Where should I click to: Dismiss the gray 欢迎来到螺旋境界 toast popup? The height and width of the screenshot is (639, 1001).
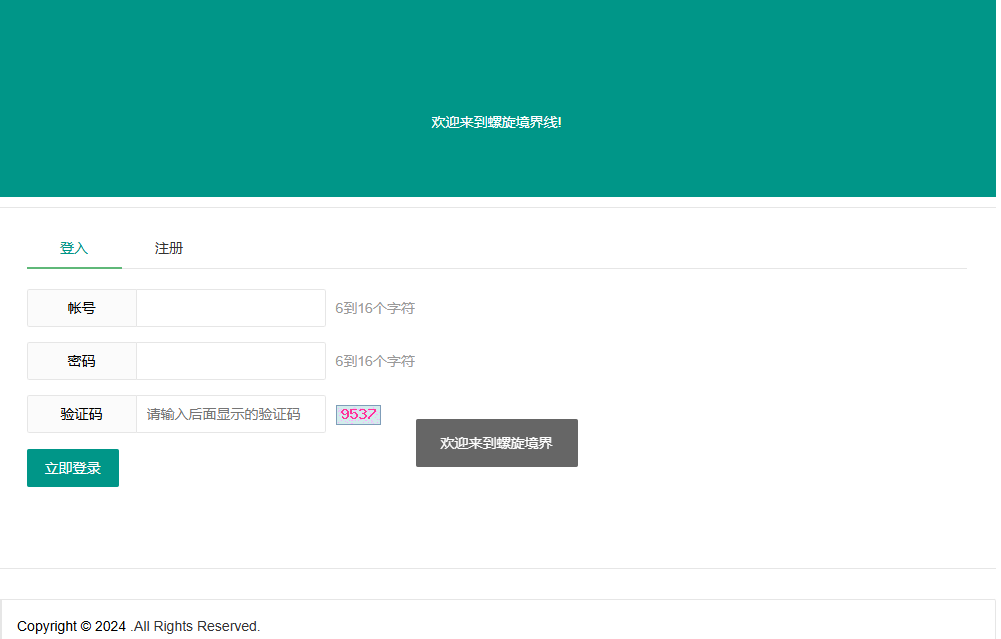[496, 443]
